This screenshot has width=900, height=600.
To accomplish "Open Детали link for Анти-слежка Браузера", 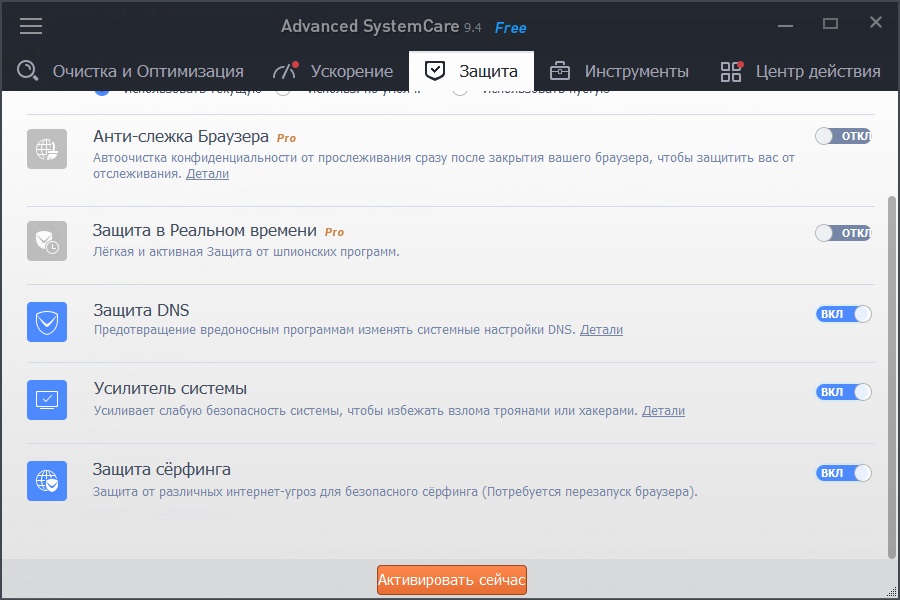I will [207, 174].
